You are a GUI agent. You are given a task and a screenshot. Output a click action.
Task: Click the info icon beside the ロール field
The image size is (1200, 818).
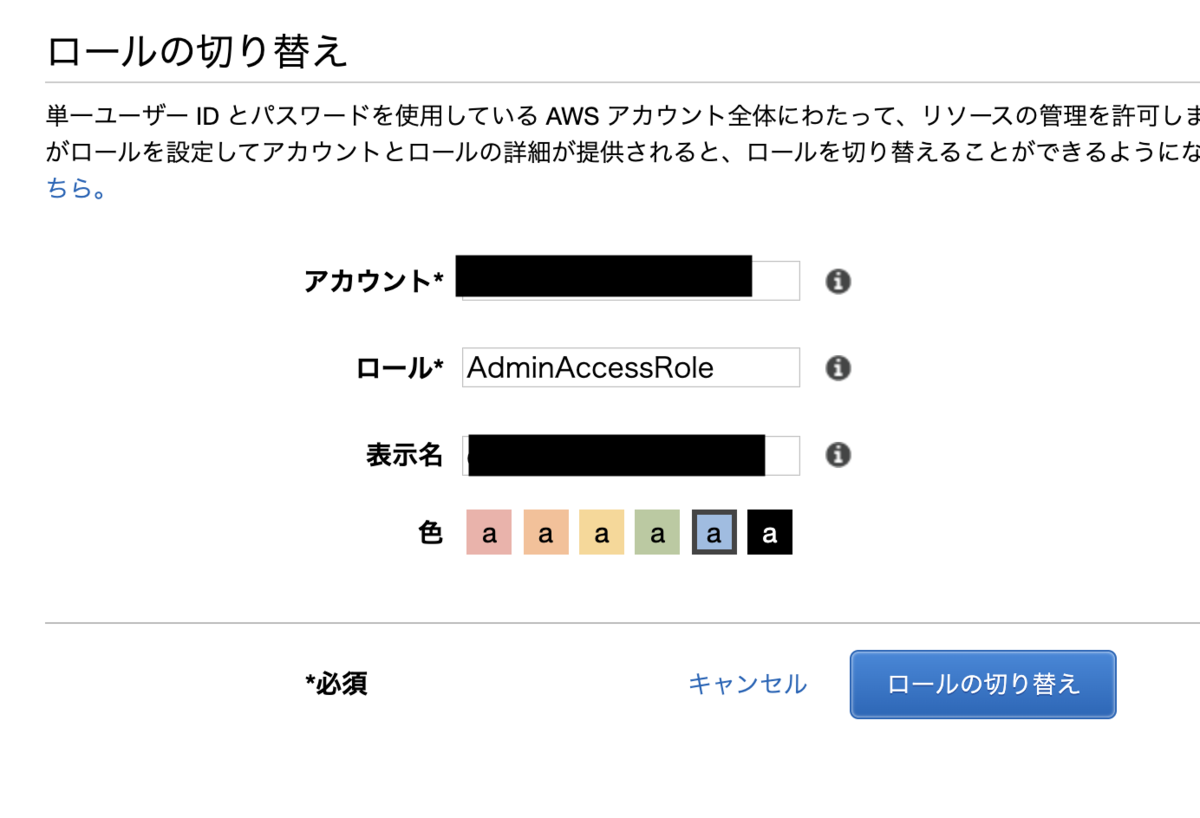click(838, 368)
